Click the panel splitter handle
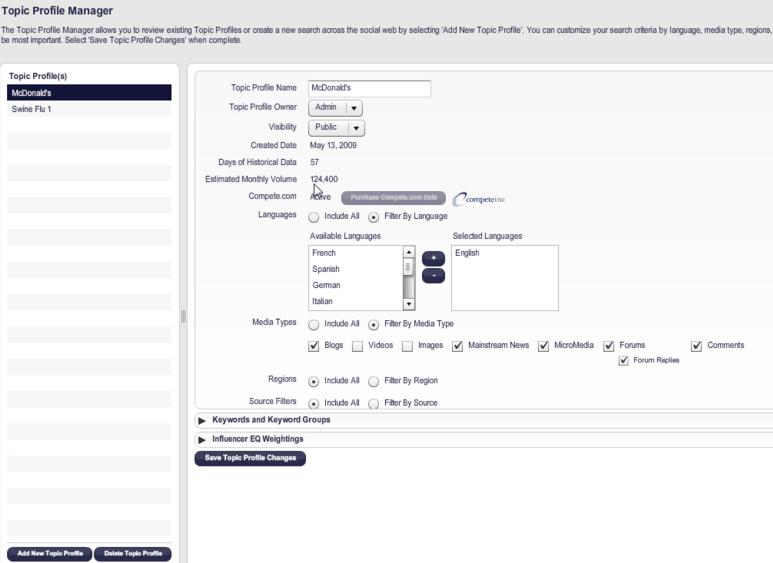Screen dimensions: 773x563 (183, 316)
